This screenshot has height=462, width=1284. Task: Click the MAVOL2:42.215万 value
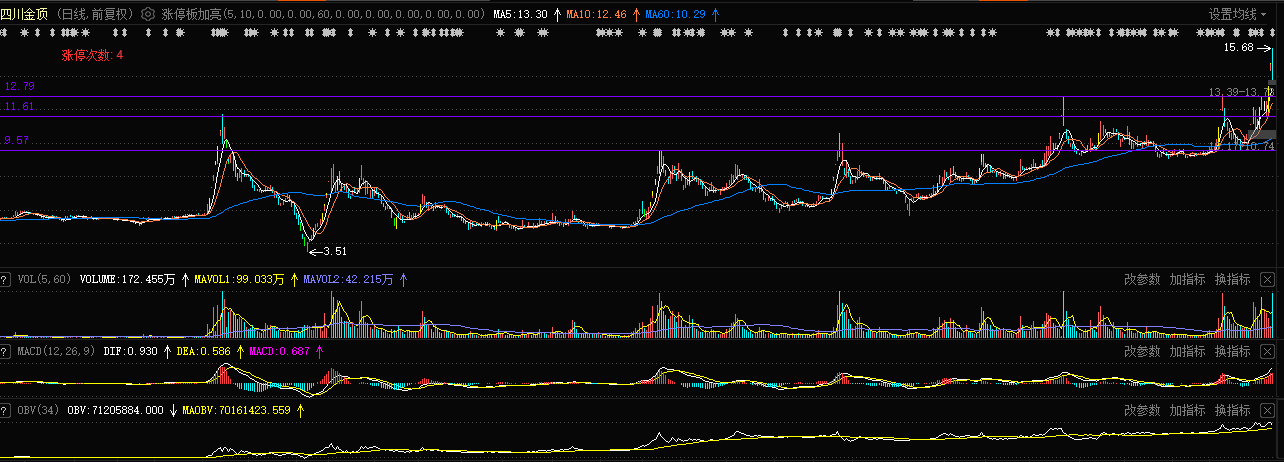tap(348, 280)
